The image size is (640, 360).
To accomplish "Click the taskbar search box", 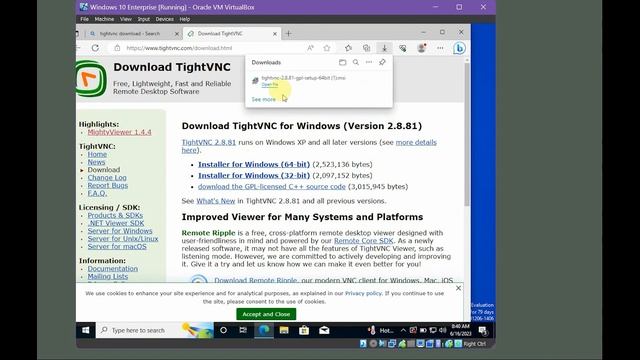I will pos(155,330).
